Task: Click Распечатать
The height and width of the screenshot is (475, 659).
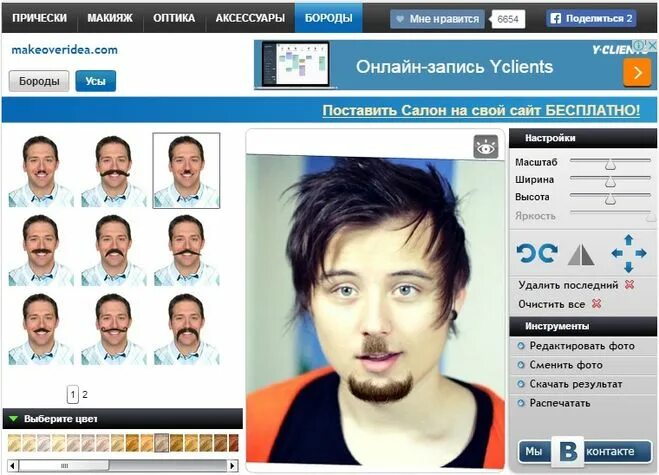Action: [x=560, y=403]
